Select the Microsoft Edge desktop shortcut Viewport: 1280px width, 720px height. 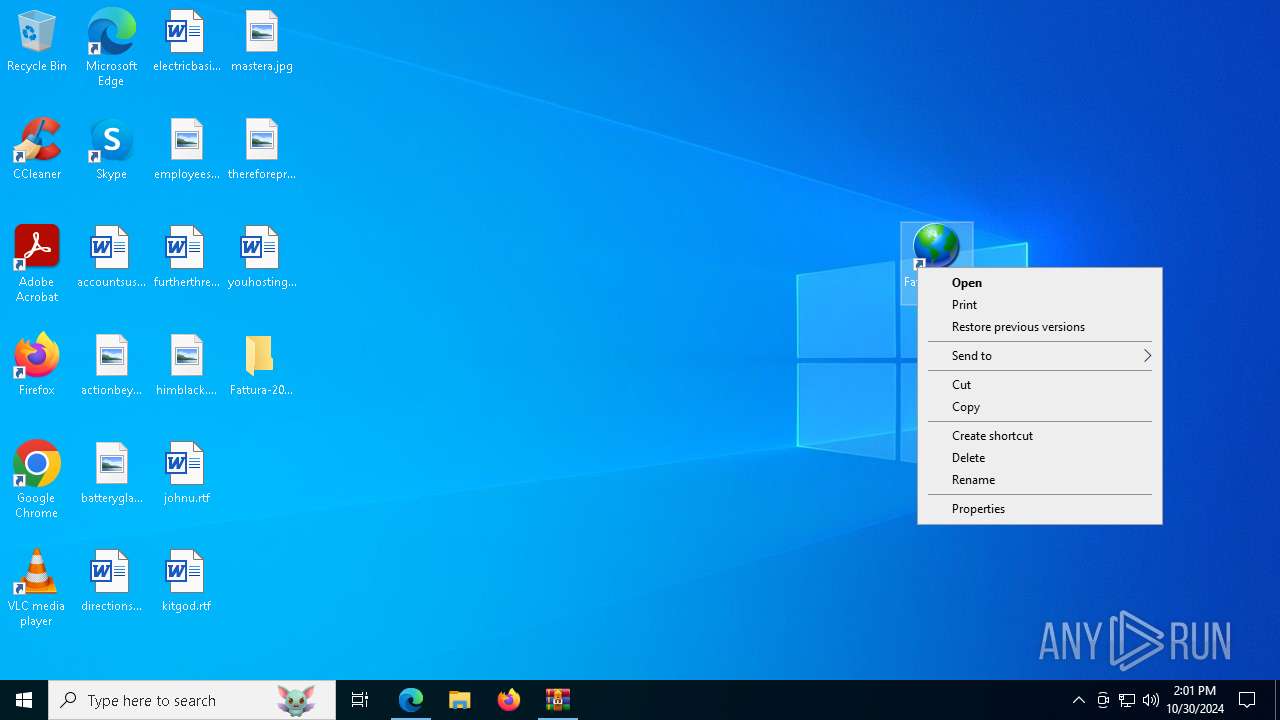[x=111, y=48]
